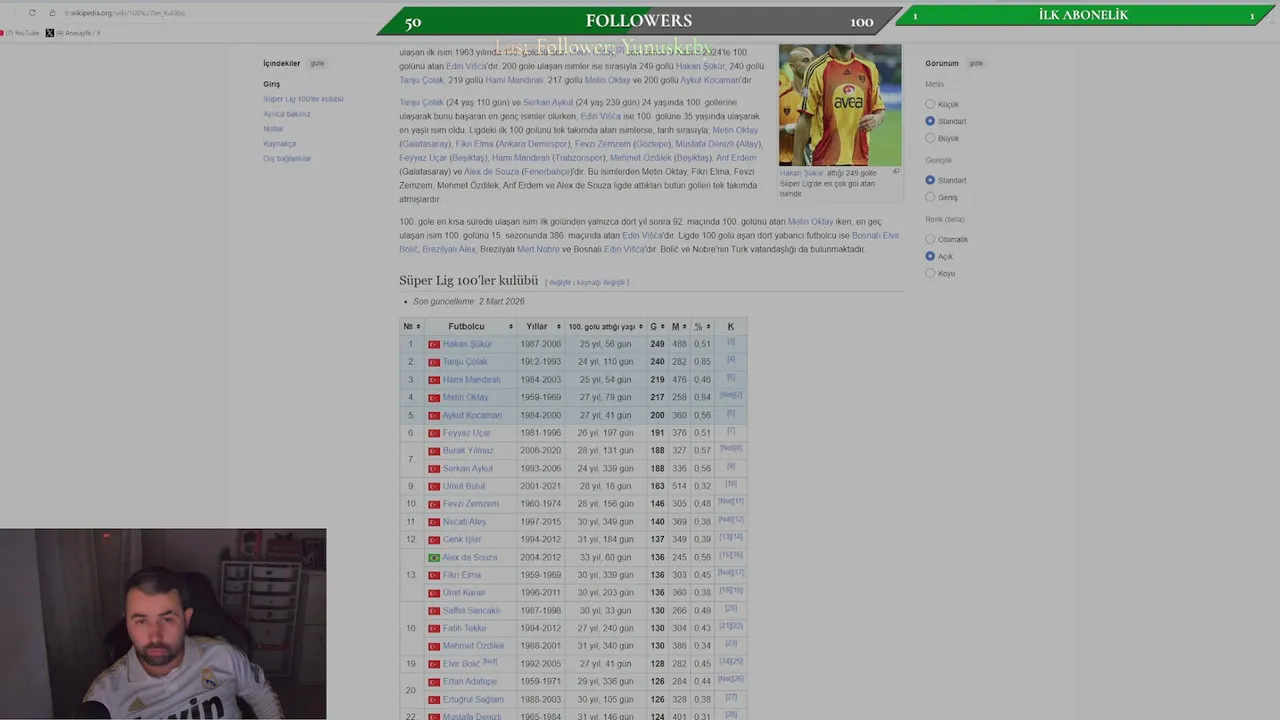This screenshot has width=1280, height=720.
Task: Open Ertuğrul Sağlam link in the table
Action: coord(473,700)
